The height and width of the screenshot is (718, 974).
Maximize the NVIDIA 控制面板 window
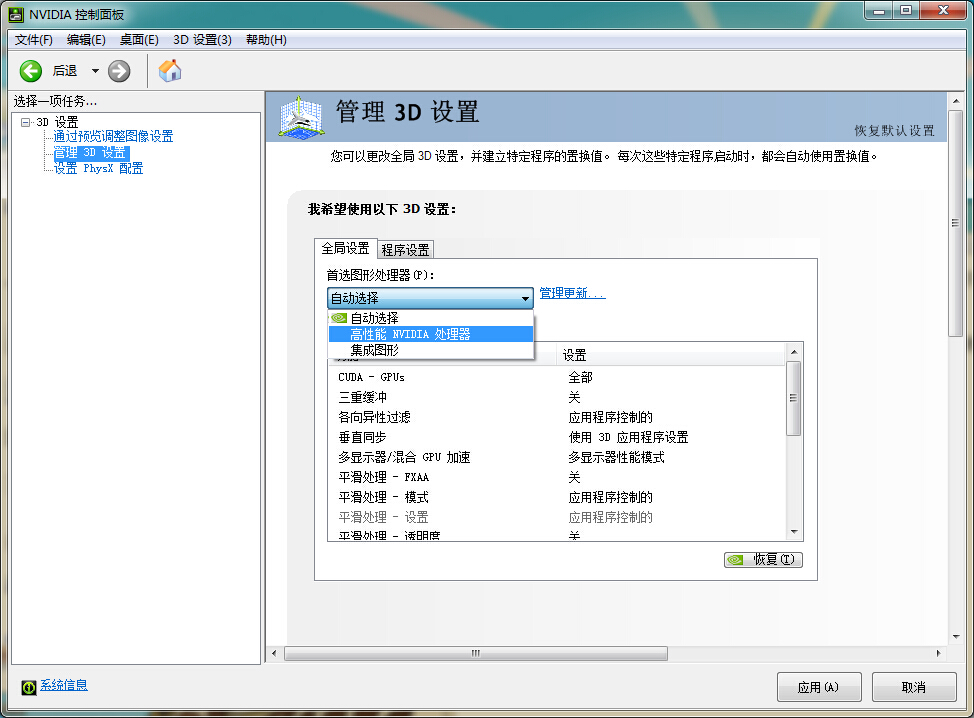coord(906,11)
